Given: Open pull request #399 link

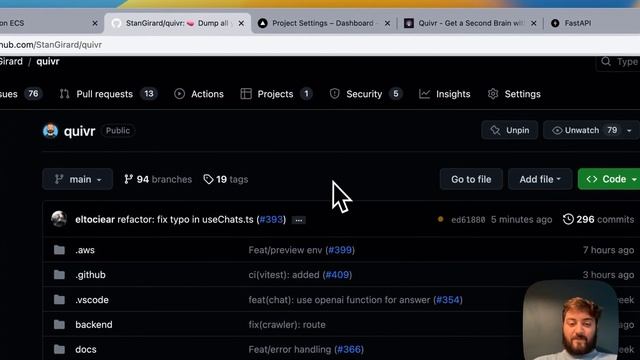Looking at the screenshot, I should (340, 250).
